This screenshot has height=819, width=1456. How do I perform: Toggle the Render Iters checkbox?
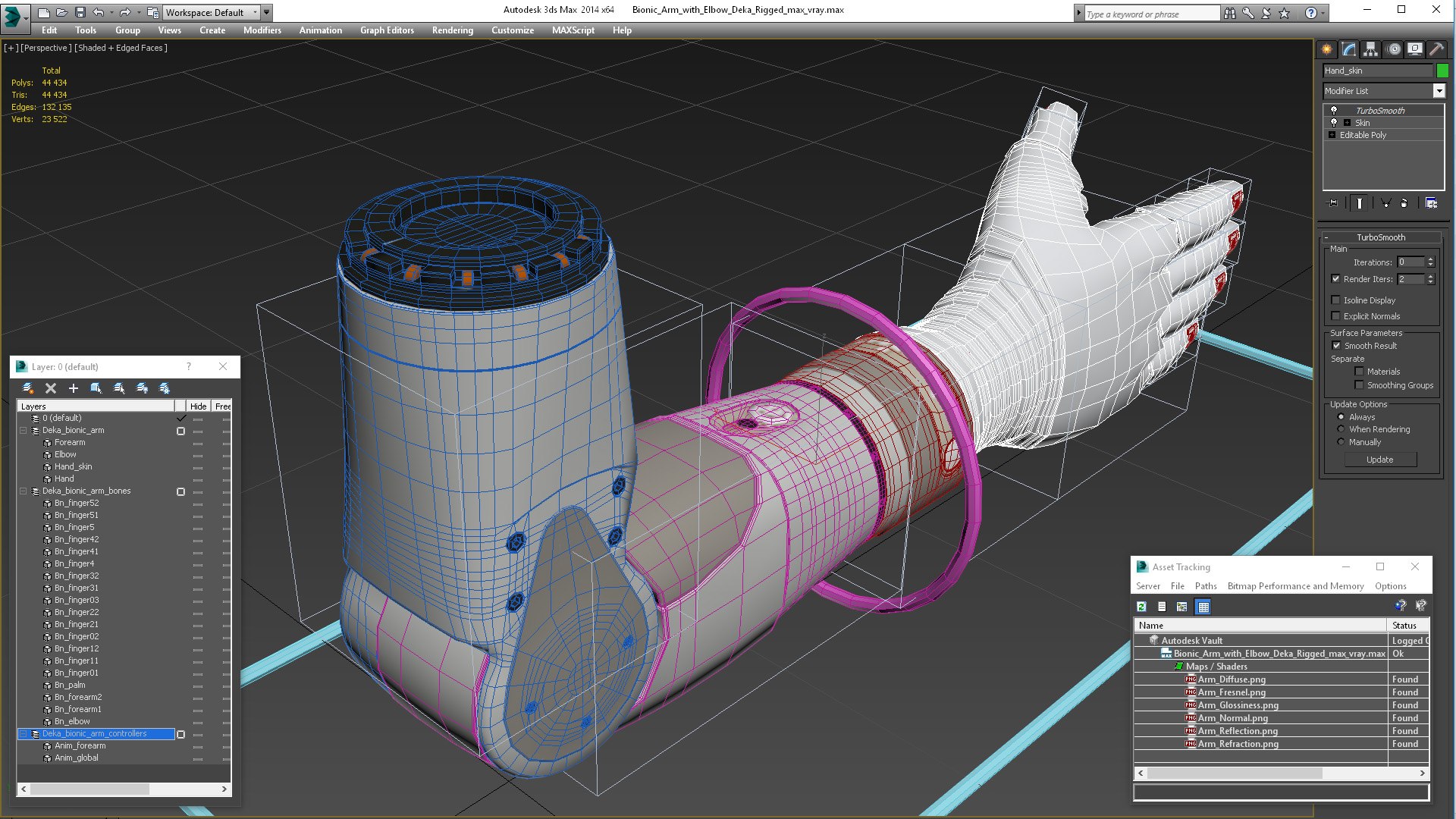pyautogui.click(x=1335, y=279)
